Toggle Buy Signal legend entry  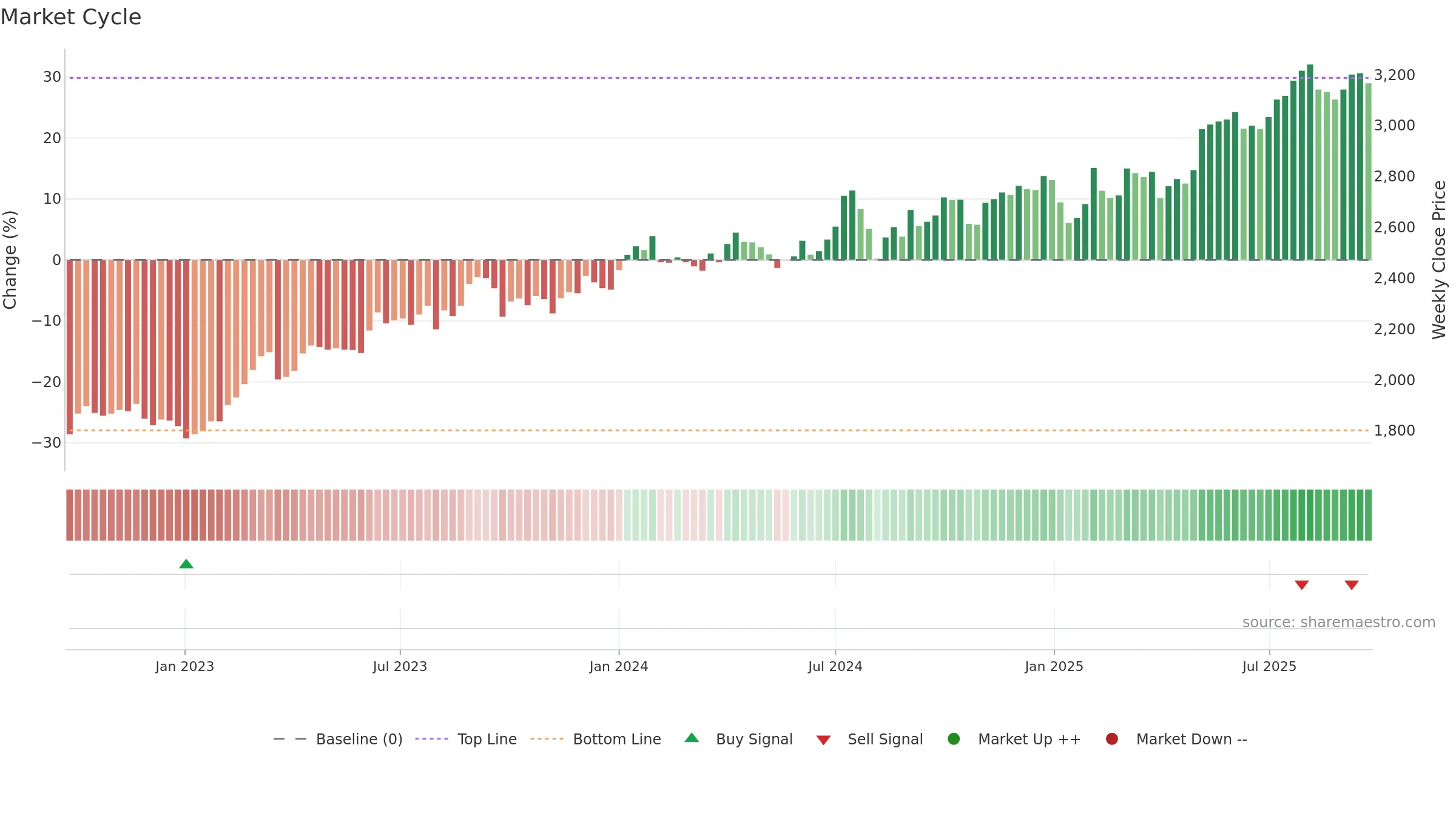738,740
